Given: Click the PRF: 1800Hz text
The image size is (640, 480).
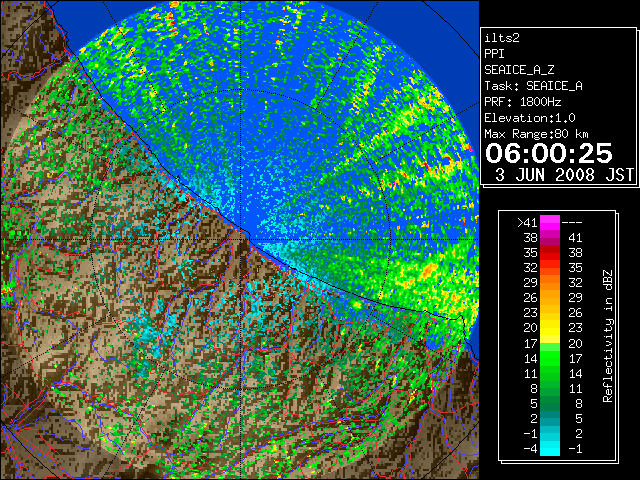Looking at the screenshot, I should [x=523, y=102].
